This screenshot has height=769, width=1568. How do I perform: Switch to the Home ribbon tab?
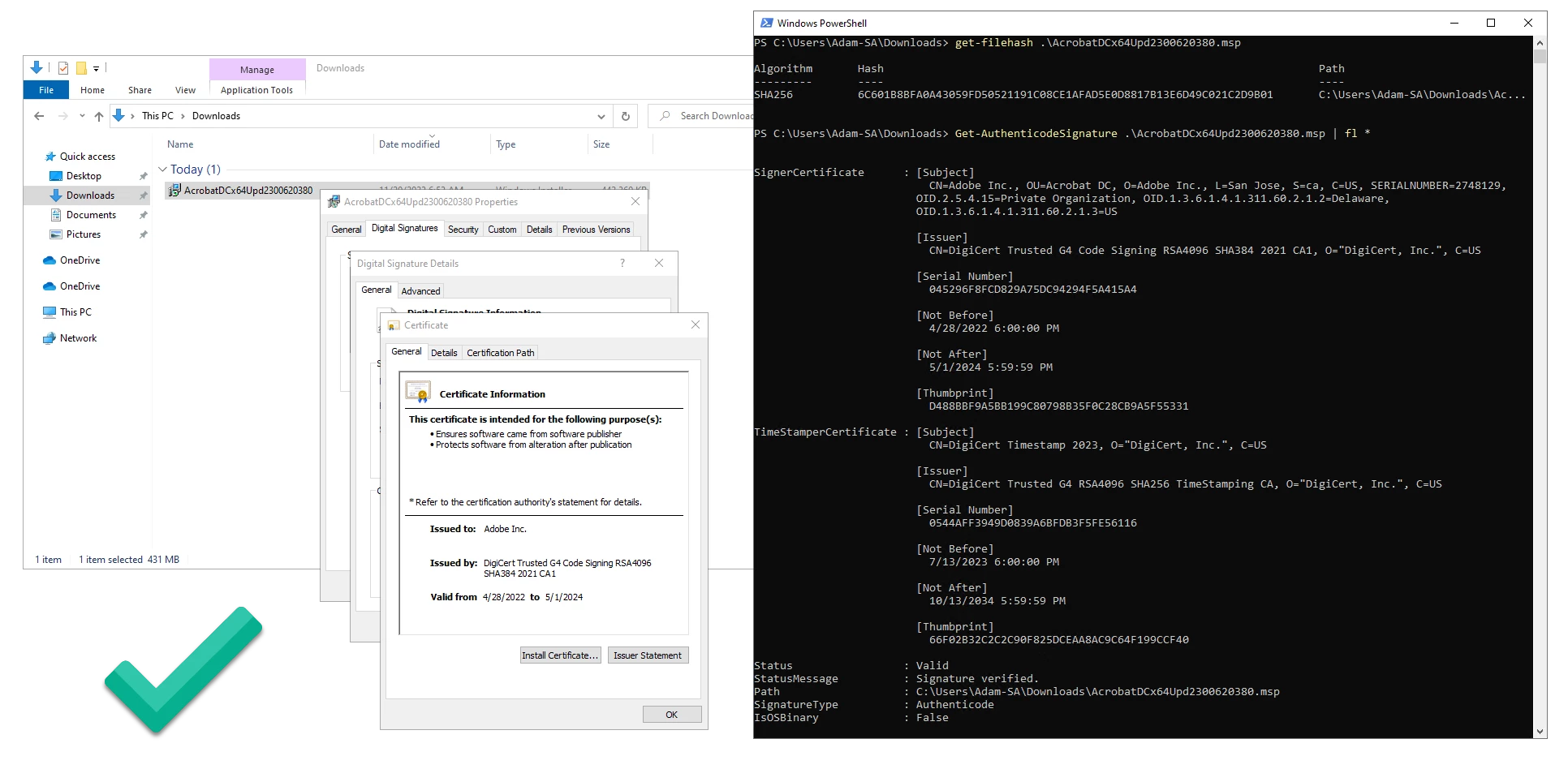93,90
